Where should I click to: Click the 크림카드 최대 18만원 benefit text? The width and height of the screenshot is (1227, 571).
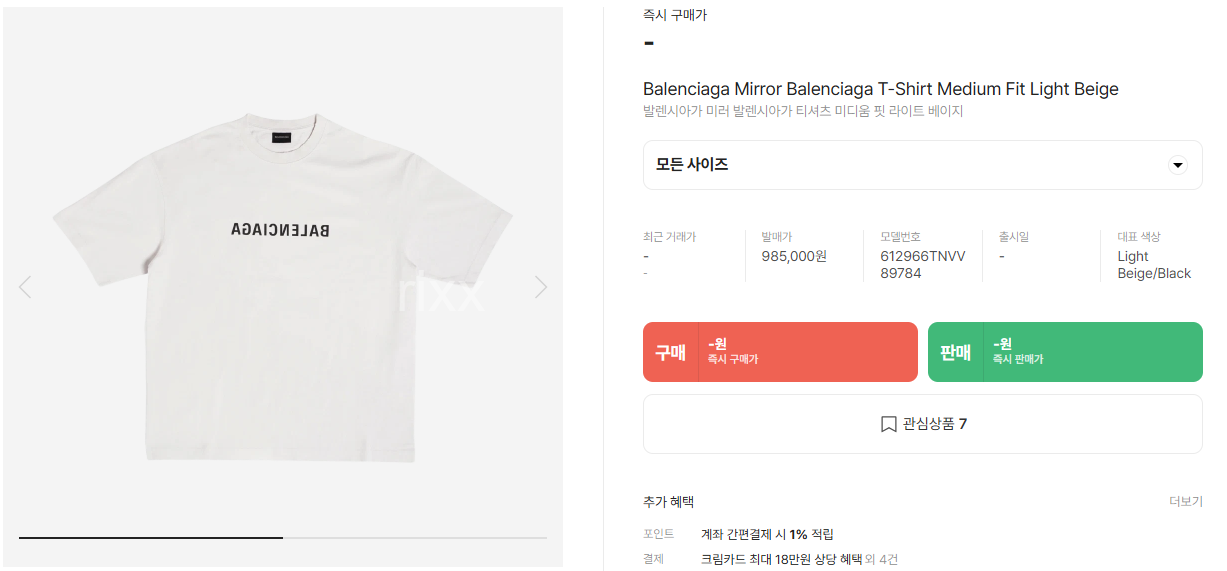coord(780,560)
